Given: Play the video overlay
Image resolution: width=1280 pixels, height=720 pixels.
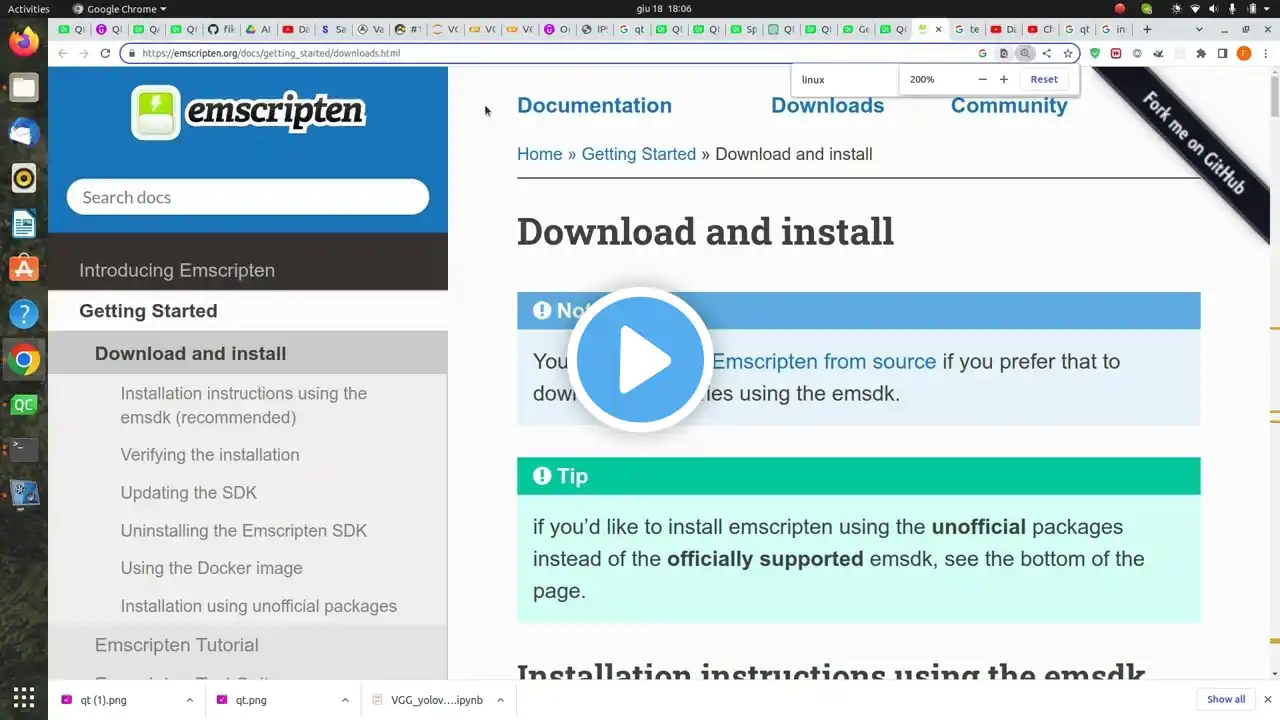Looking at the screenshot, I should (640, 360).
